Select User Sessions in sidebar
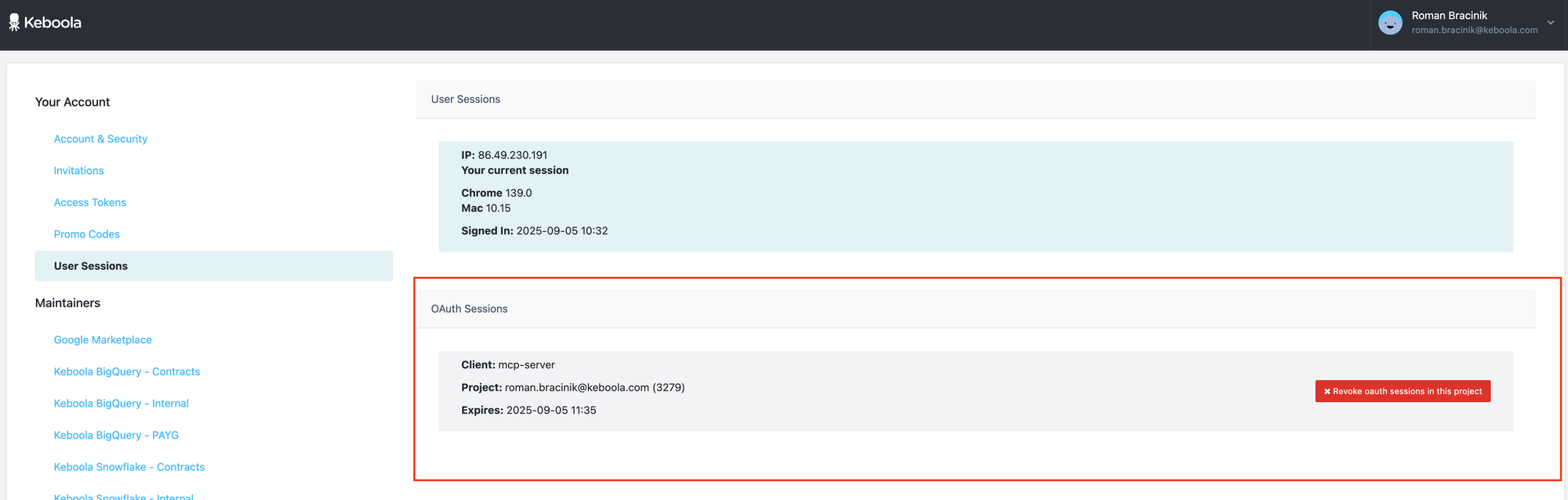The height and width of the screenshot is (500, 1568). point(214,266)
